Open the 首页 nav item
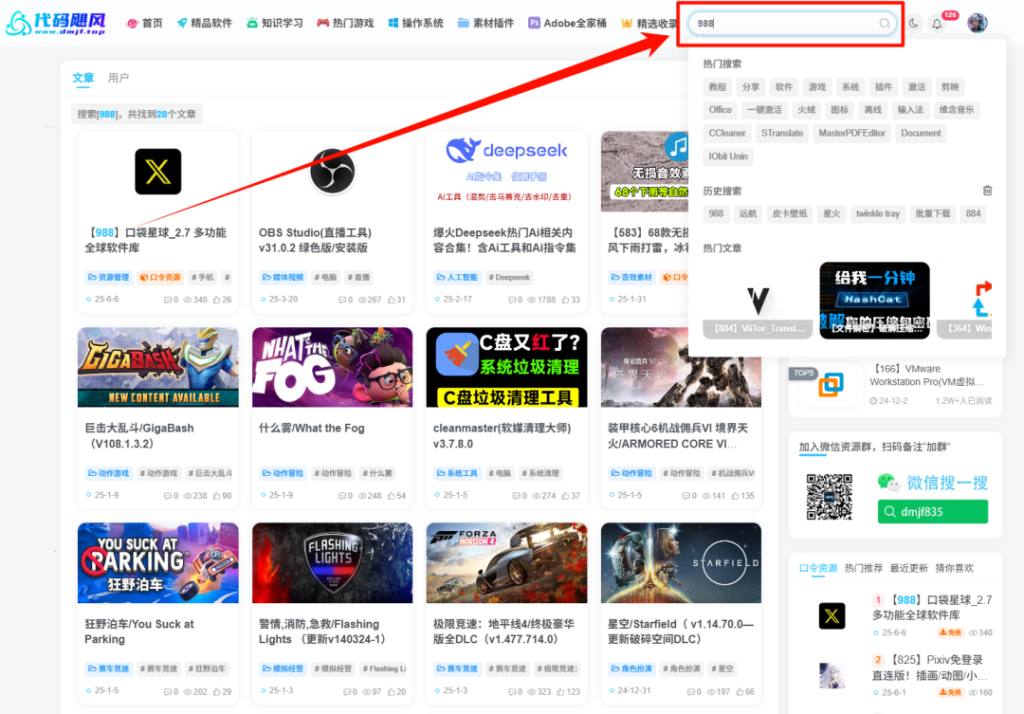Screen dimensions: 1024x714 click(x=145, y=23)
